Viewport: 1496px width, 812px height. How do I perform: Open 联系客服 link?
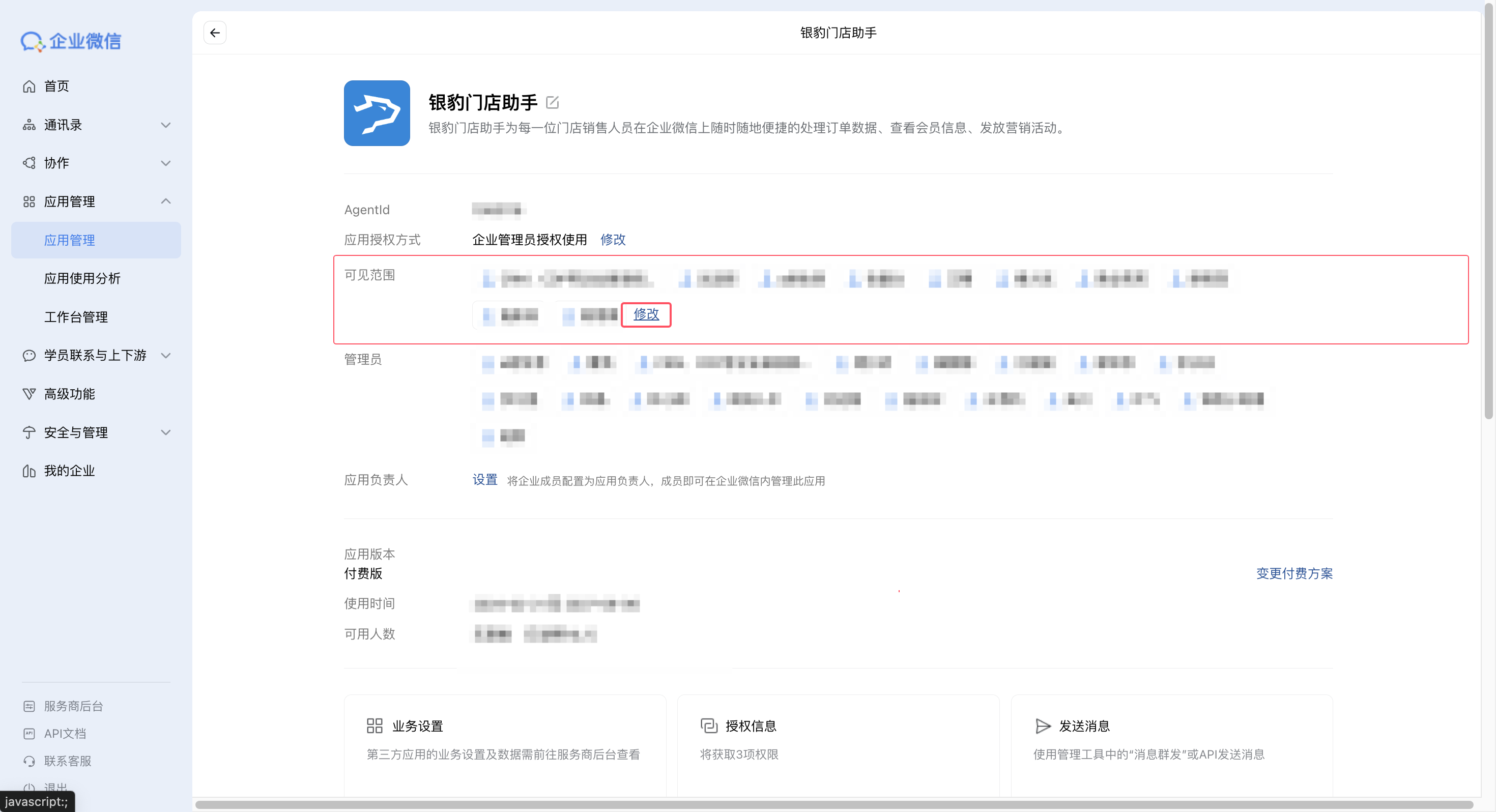tap(68, 761)
